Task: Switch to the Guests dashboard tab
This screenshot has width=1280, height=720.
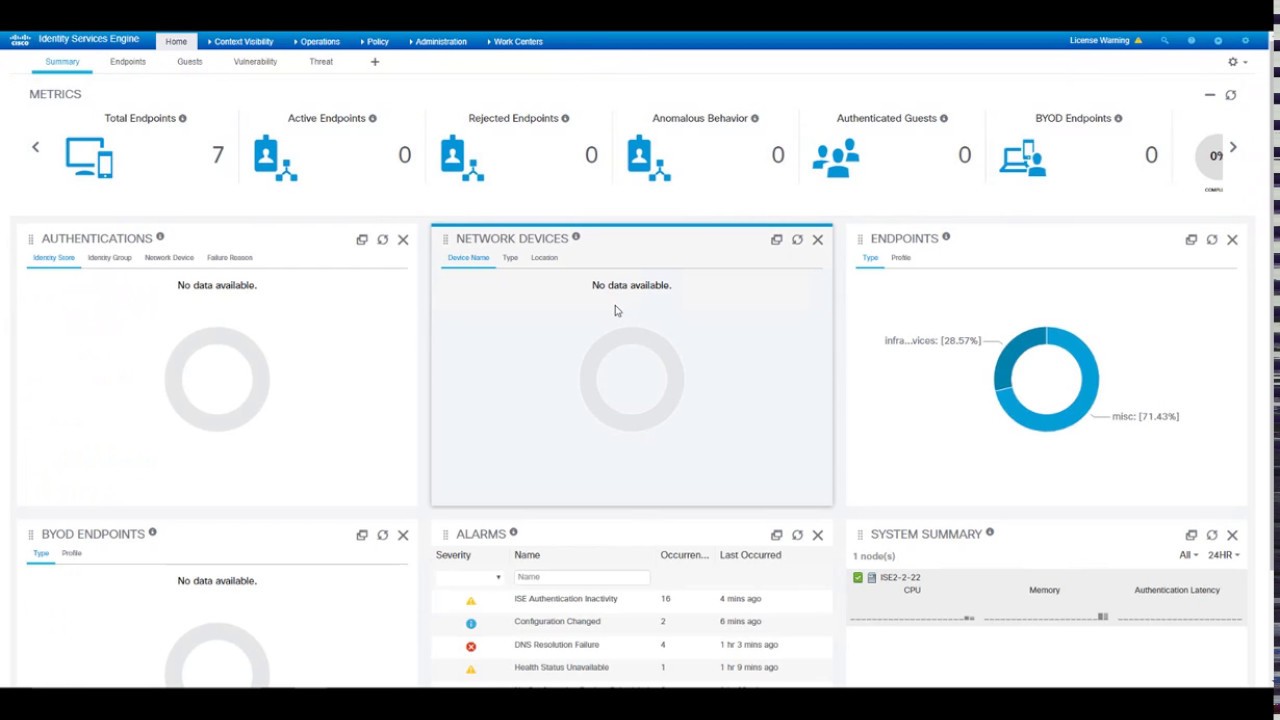Action: coord(190,62)
